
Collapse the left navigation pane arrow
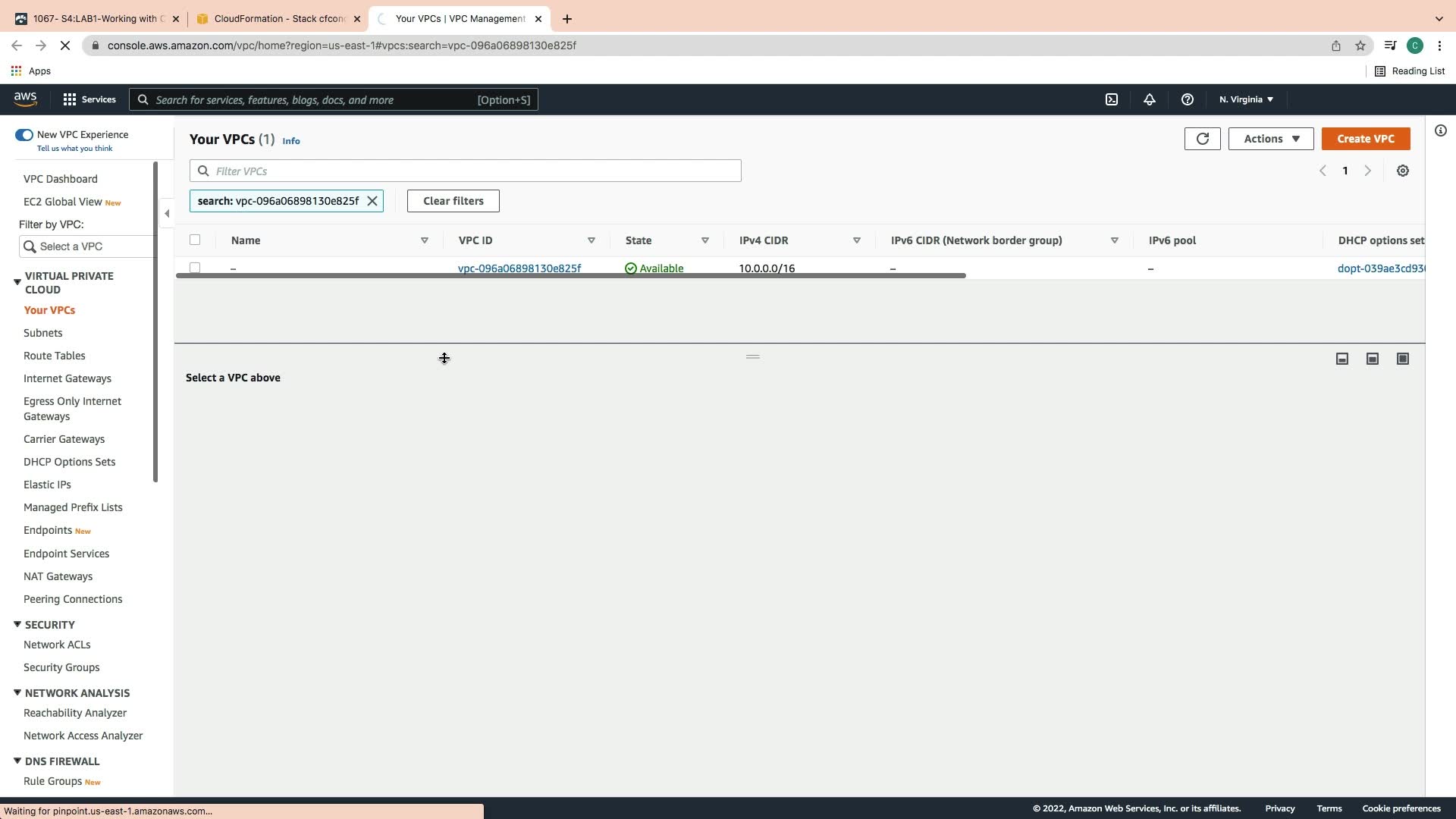167,214
